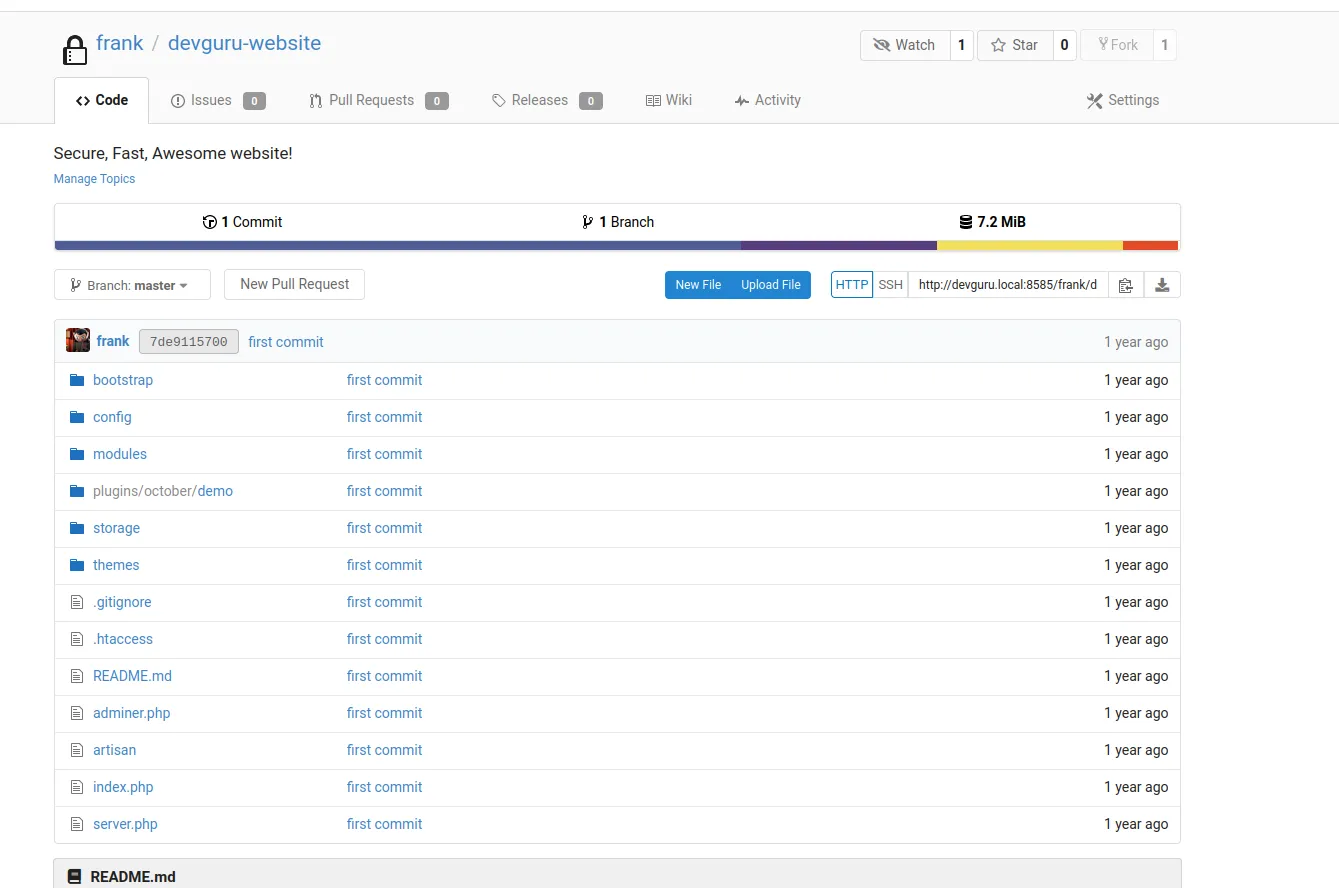Select HTTP clone protocol
This screenshot has width=1339, height=888.
pos(851,285)
